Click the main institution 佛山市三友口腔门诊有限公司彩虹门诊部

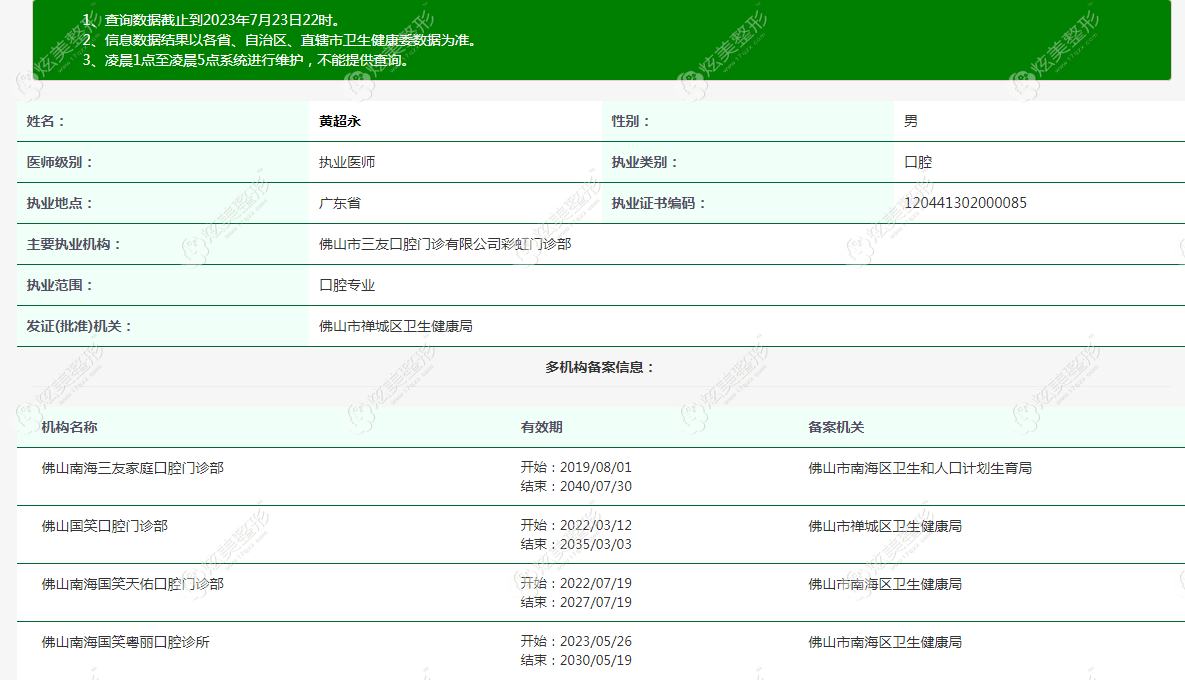click(445, 244)
